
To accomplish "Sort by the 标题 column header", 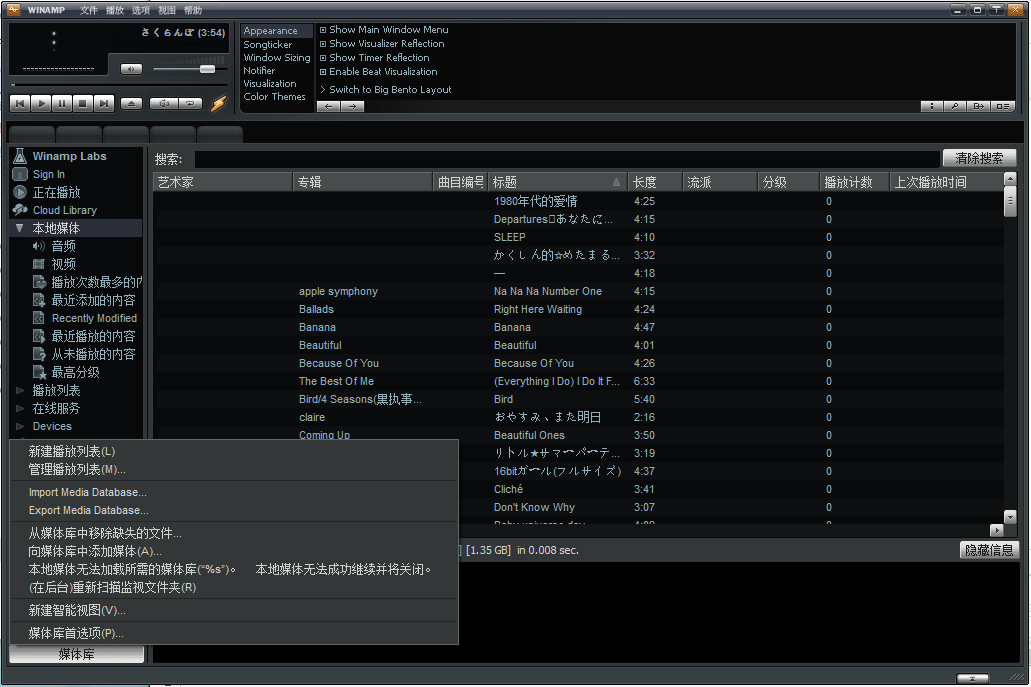I will [558, 182].
